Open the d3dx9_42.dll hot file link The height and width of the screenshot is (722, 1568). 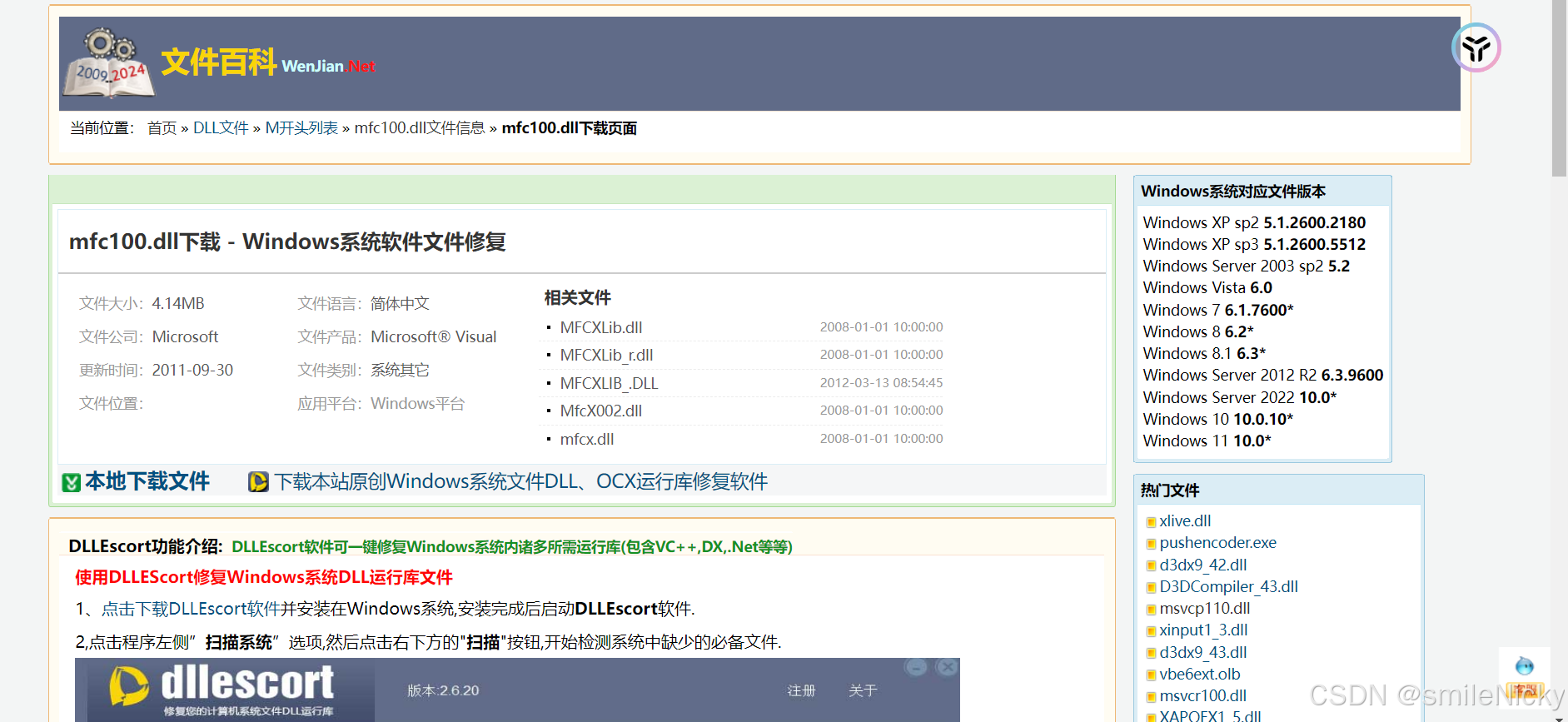[1202, 565]
